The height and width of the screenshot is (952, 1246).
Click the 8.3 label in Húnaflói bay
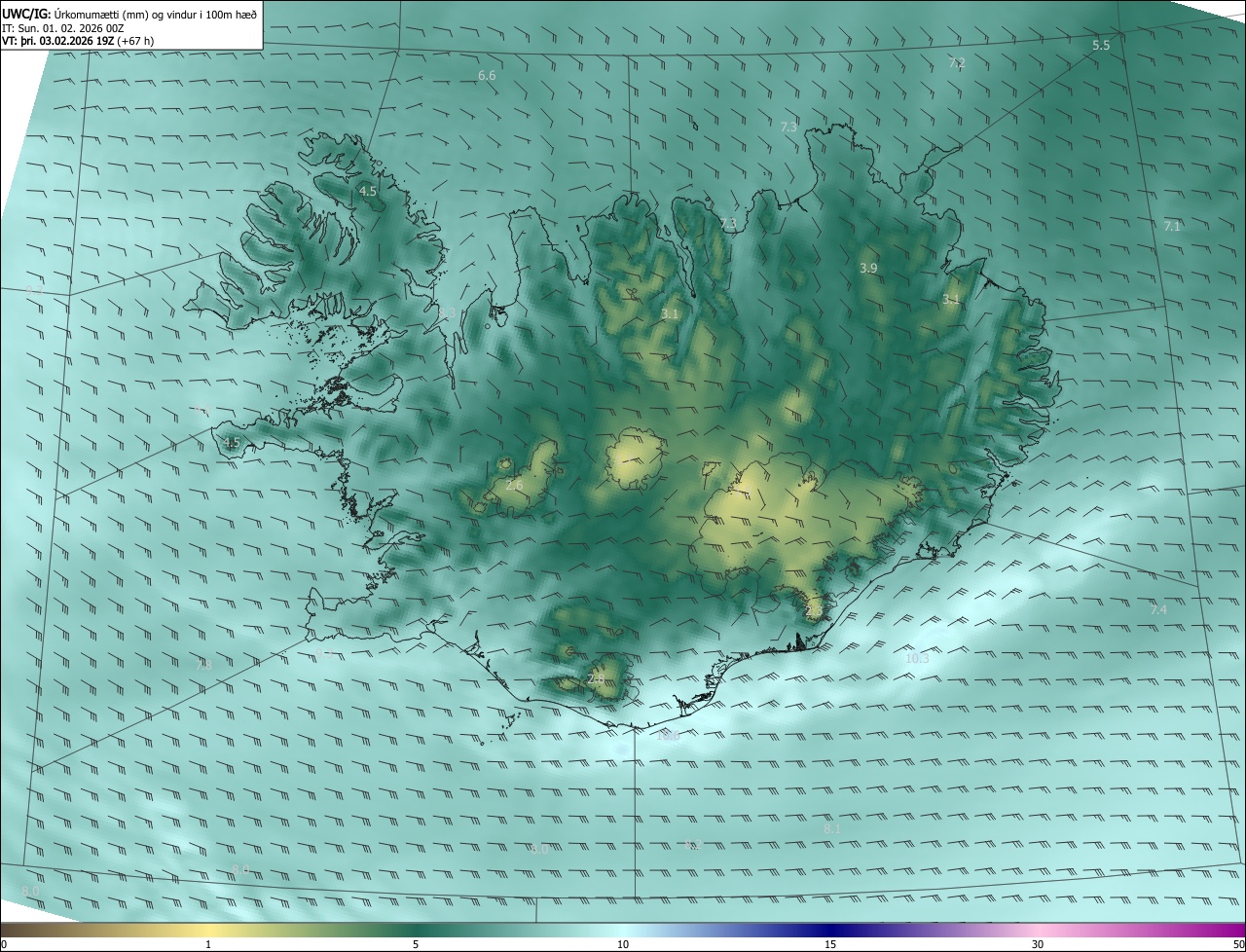click(447, 312)
